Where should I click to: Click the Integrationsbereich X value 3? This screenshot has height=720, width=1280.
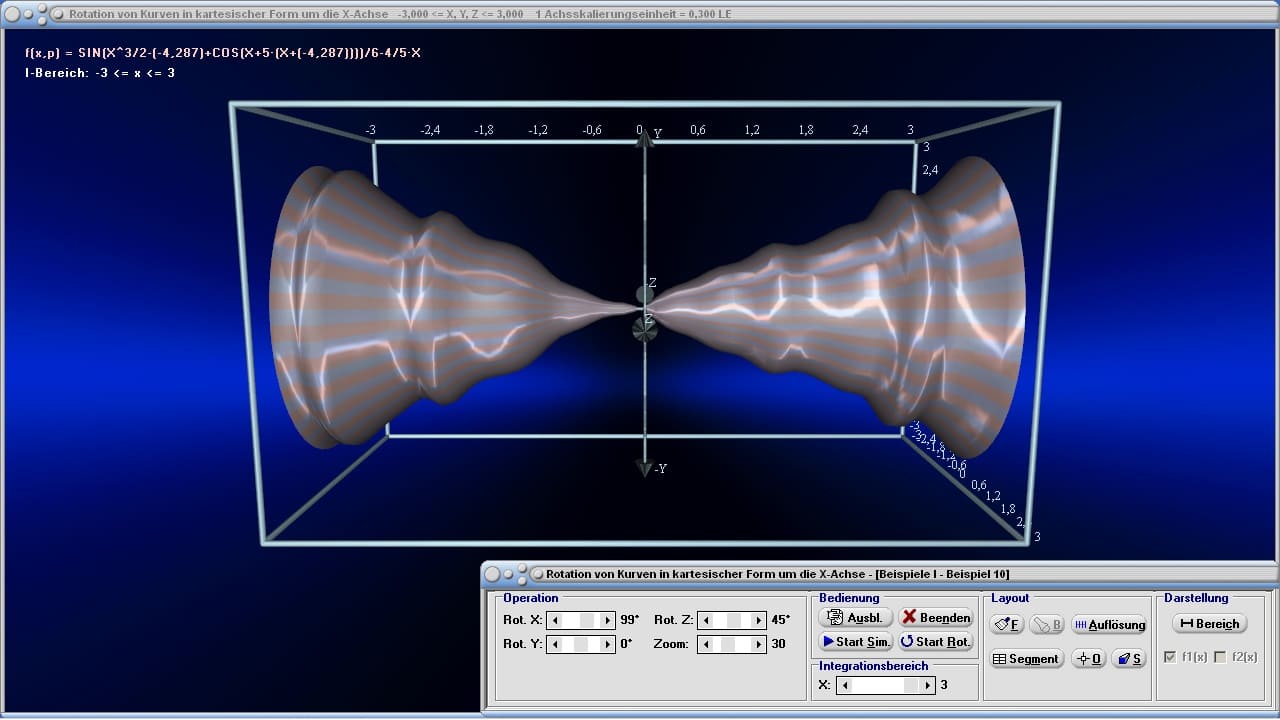(944, 686)
